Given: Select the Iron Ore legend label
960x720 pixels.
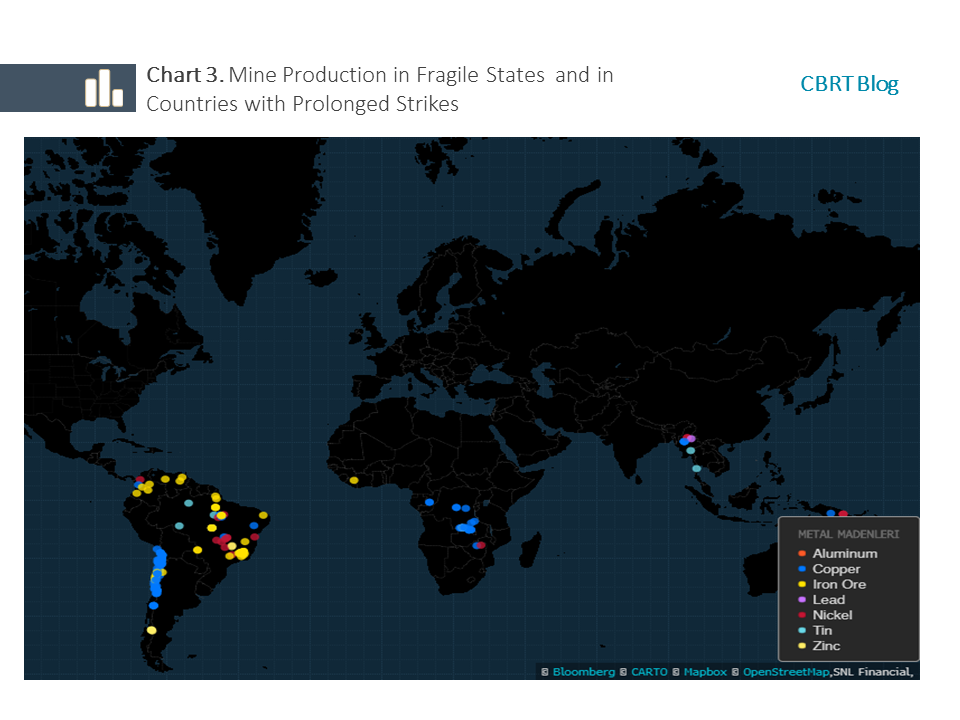Looking at the screenshot, I should click(x=839, y=584).
